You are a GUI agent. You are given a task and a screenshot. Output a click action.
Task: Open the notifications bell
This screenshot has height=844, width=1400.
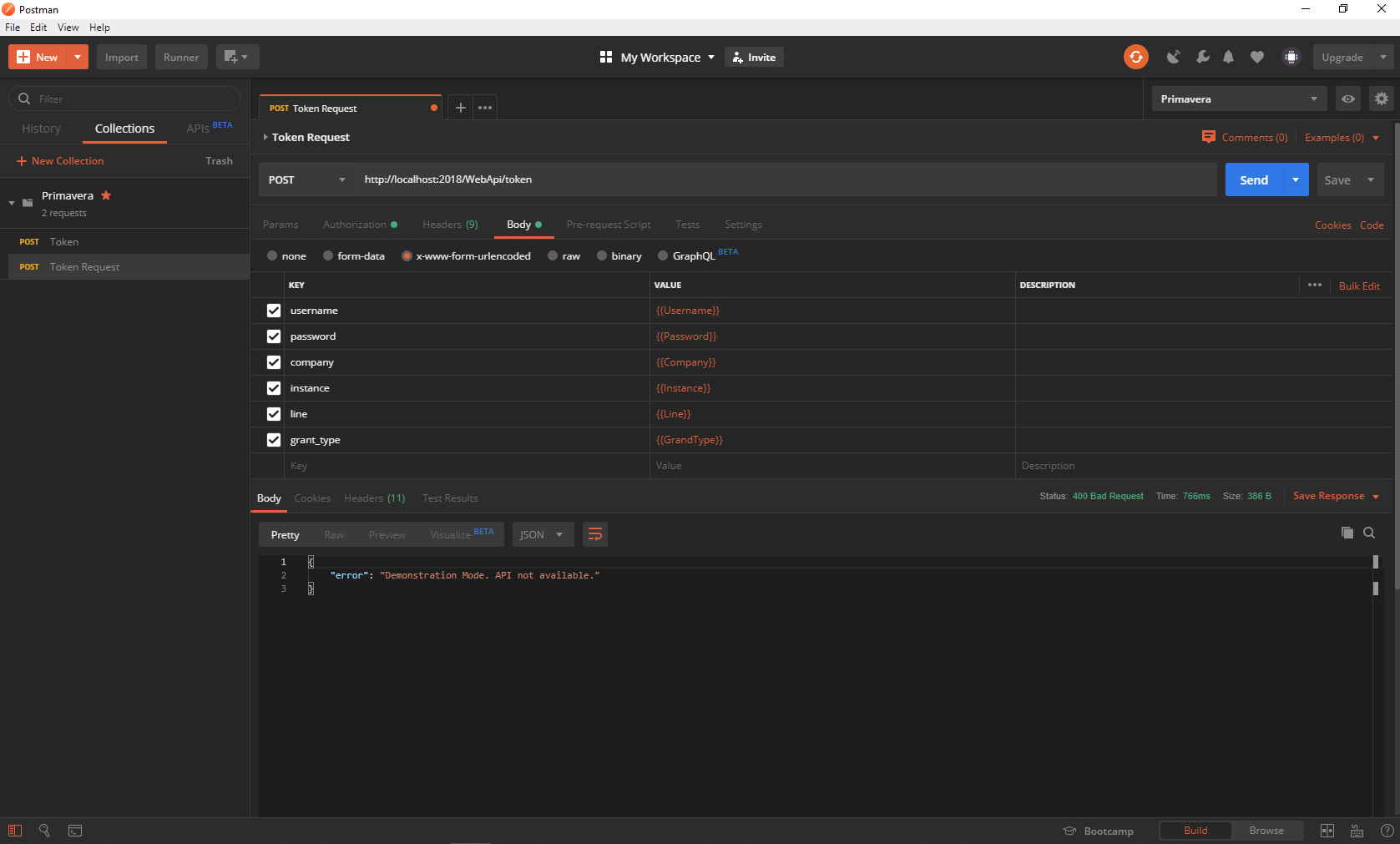[x=1228, y=57]
